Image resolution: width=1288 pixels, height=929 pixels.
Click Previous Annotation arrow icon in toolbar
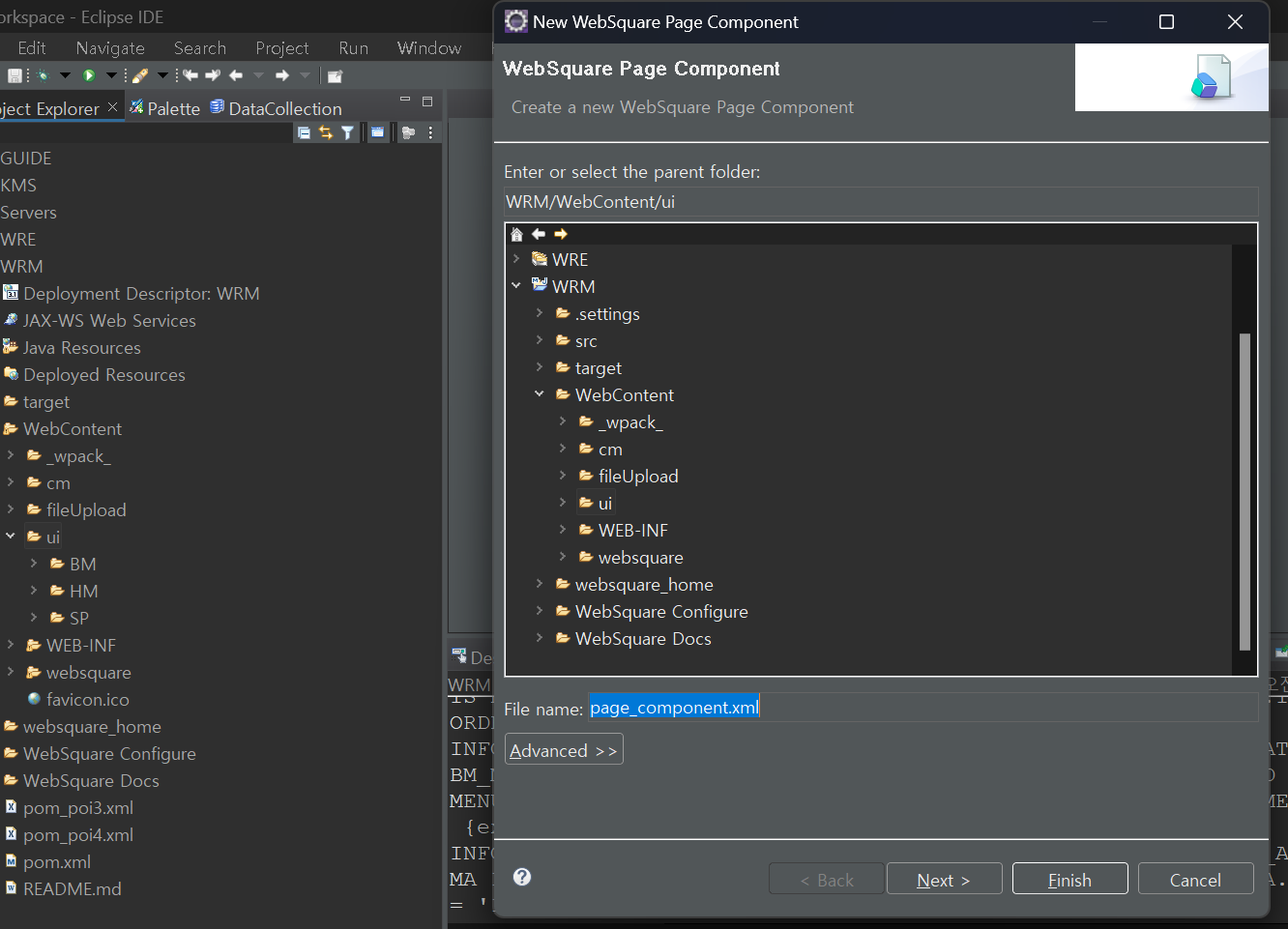(190, 75)
